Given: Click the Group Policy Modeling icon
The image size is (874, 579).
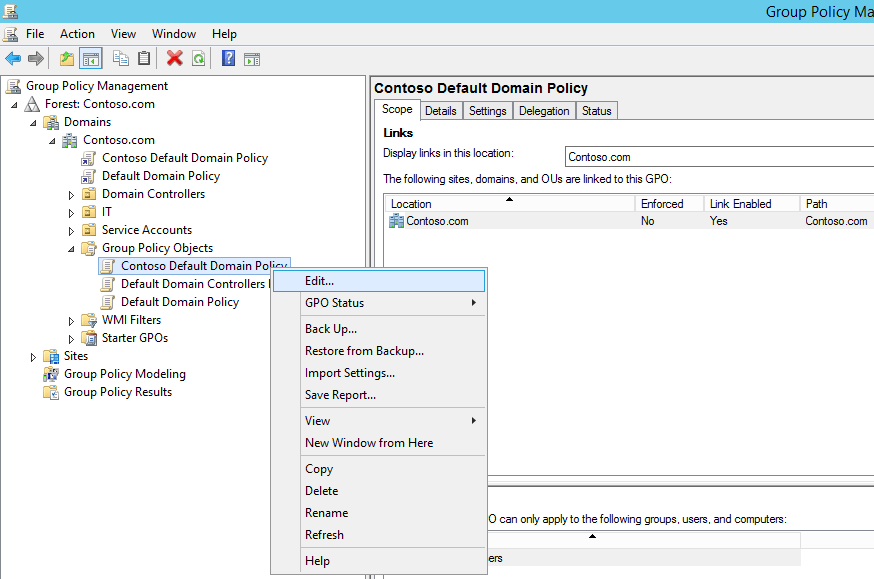Looking at the screenshot, I should pyautogui.click(x=51, y=374).
